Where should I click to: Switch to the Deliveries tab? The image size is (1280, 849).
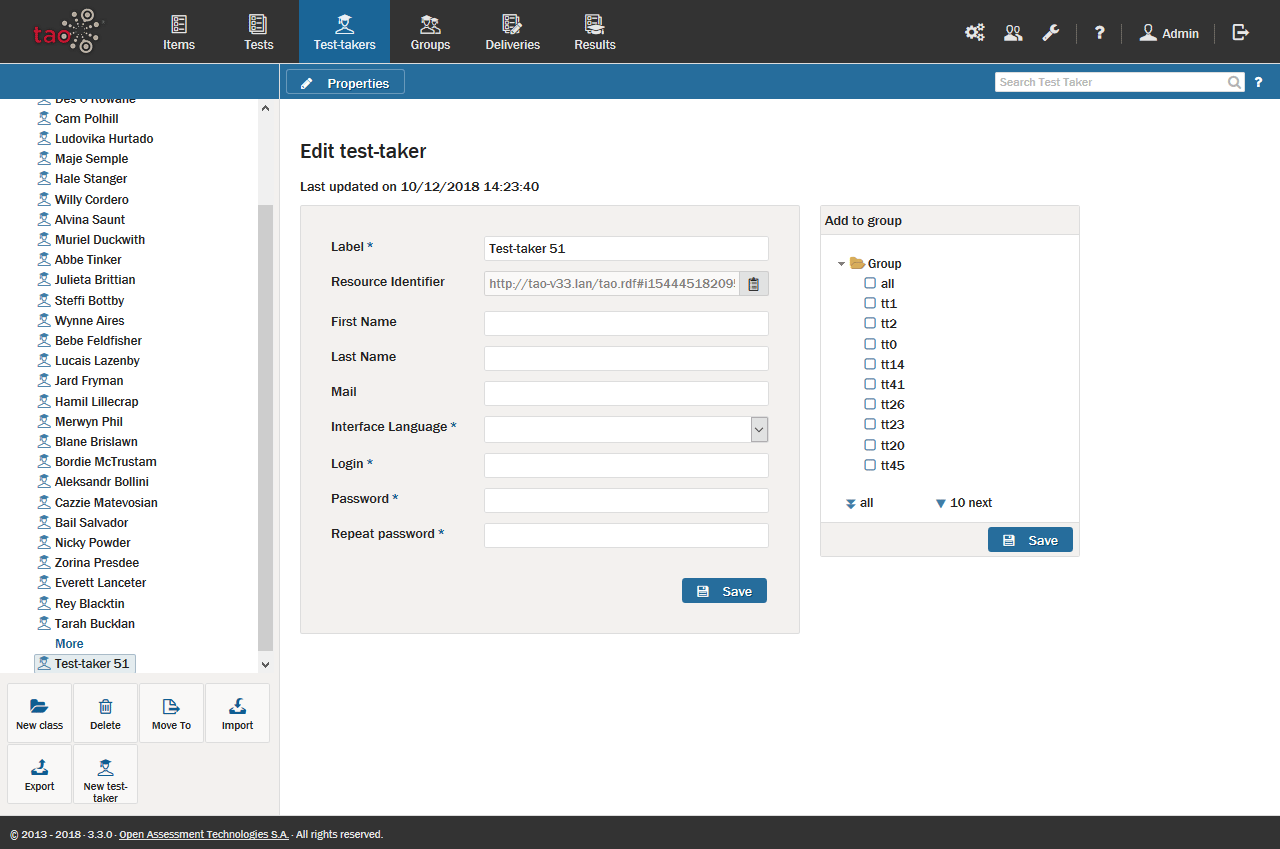point(512,32)
